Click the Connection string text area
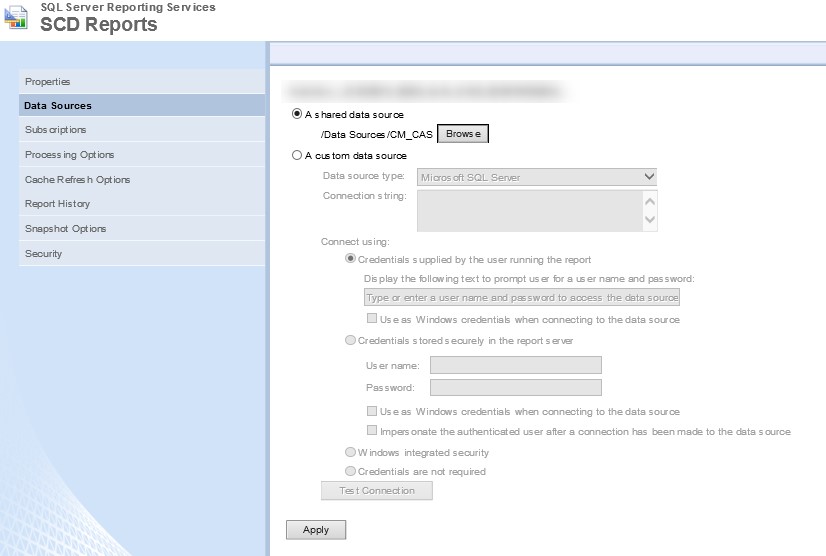 pos(530,211)
